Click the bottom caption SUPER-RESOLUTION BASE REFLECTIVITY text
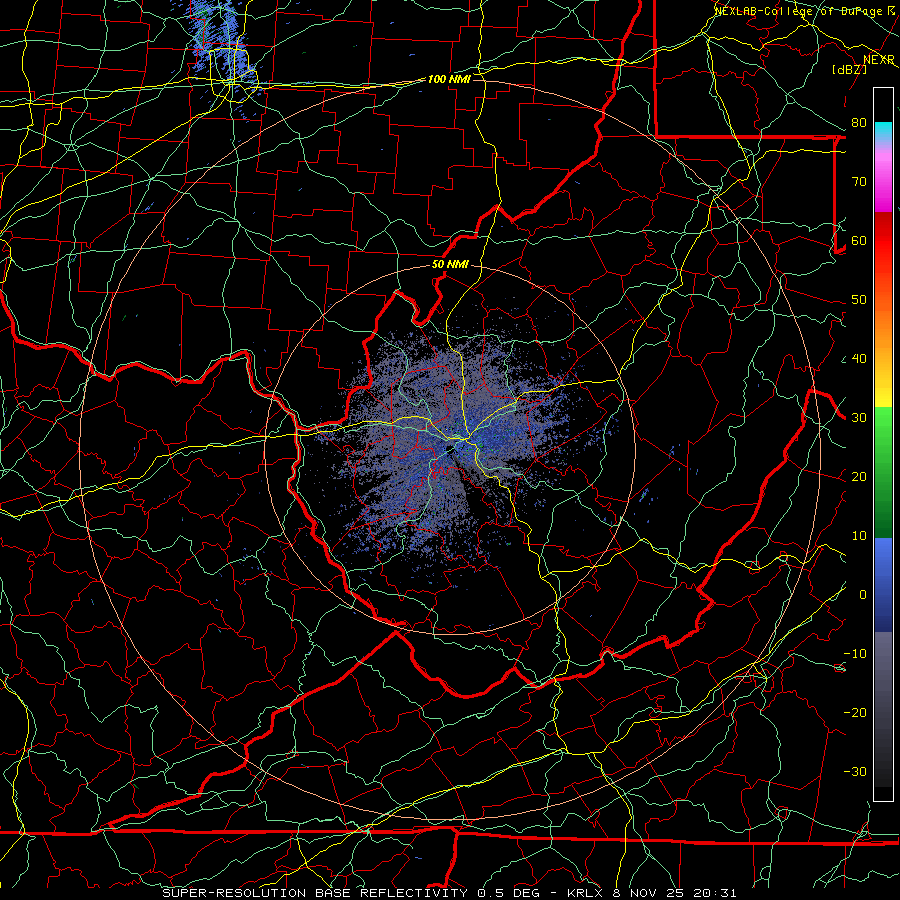Image resolution: width=900 pixels, height=900 pixels. coord(315,893)
